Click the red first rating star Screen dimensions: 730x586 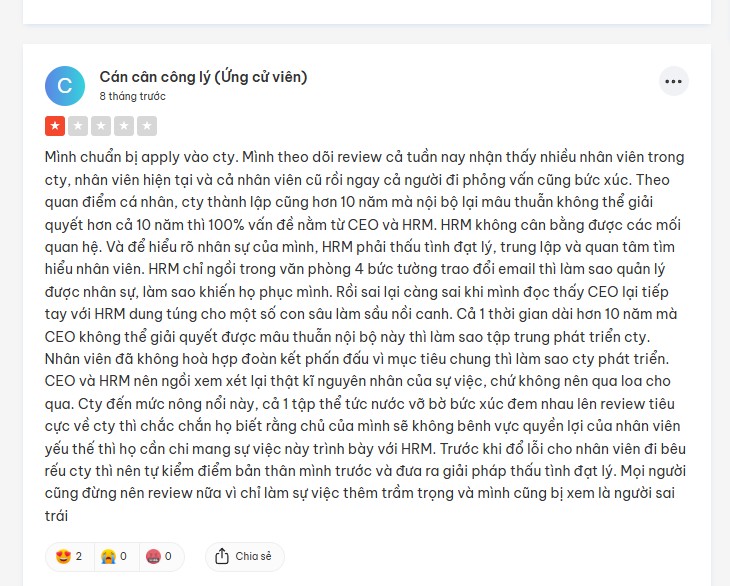tap(55, 126)
